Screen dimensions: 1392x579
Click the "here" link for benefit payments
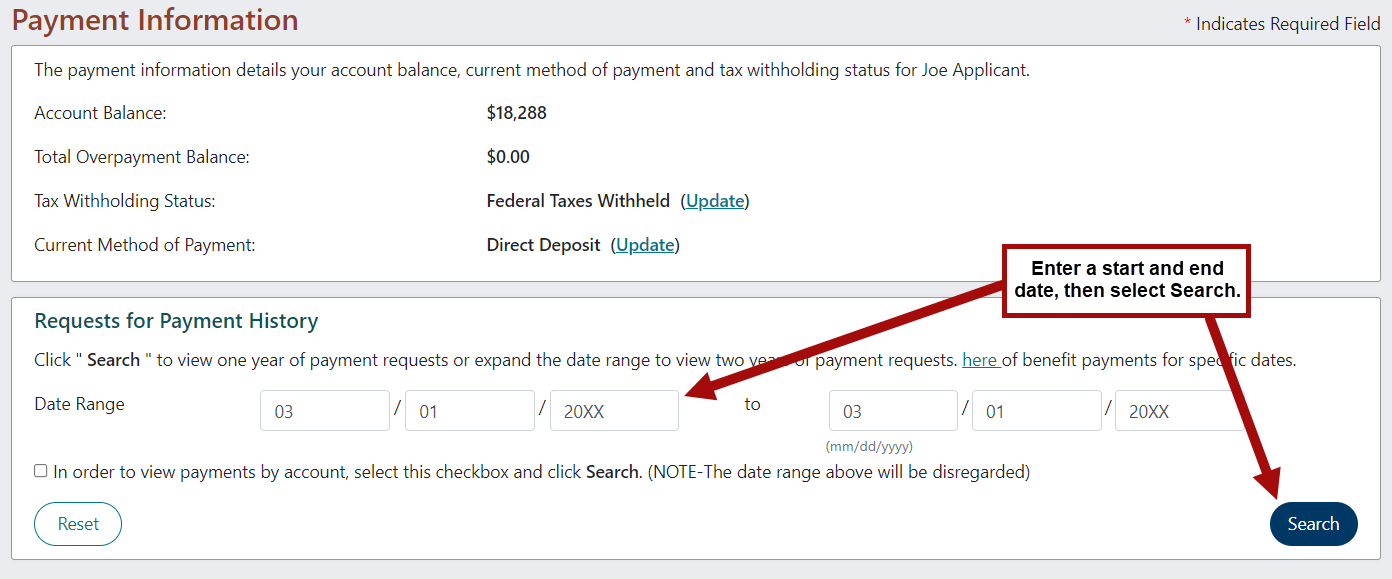[980, 359]
